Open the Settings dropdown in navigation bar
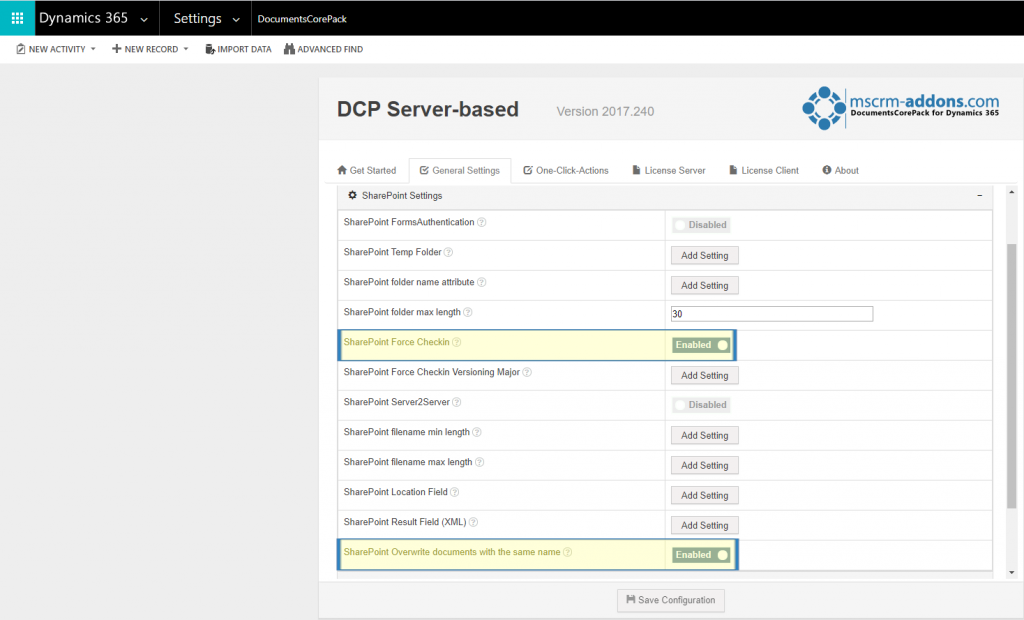 [204, 17]
